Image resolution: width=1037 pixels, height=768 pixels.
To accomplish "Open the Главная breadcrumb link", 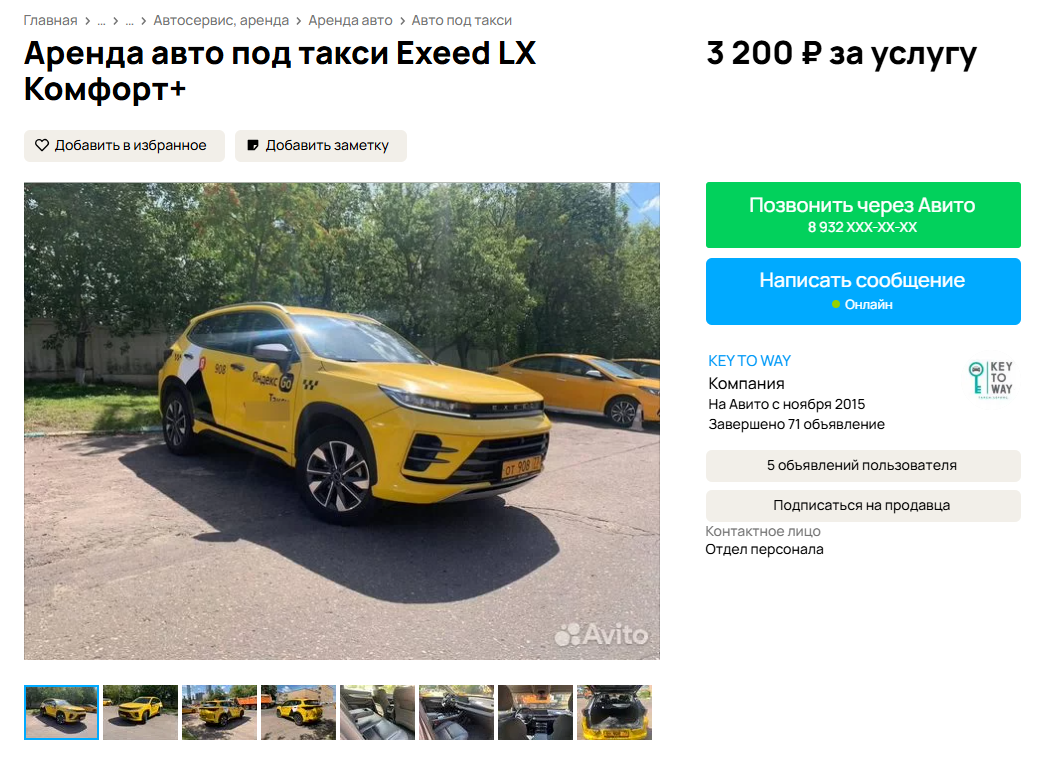I will (x=50, y=21).
